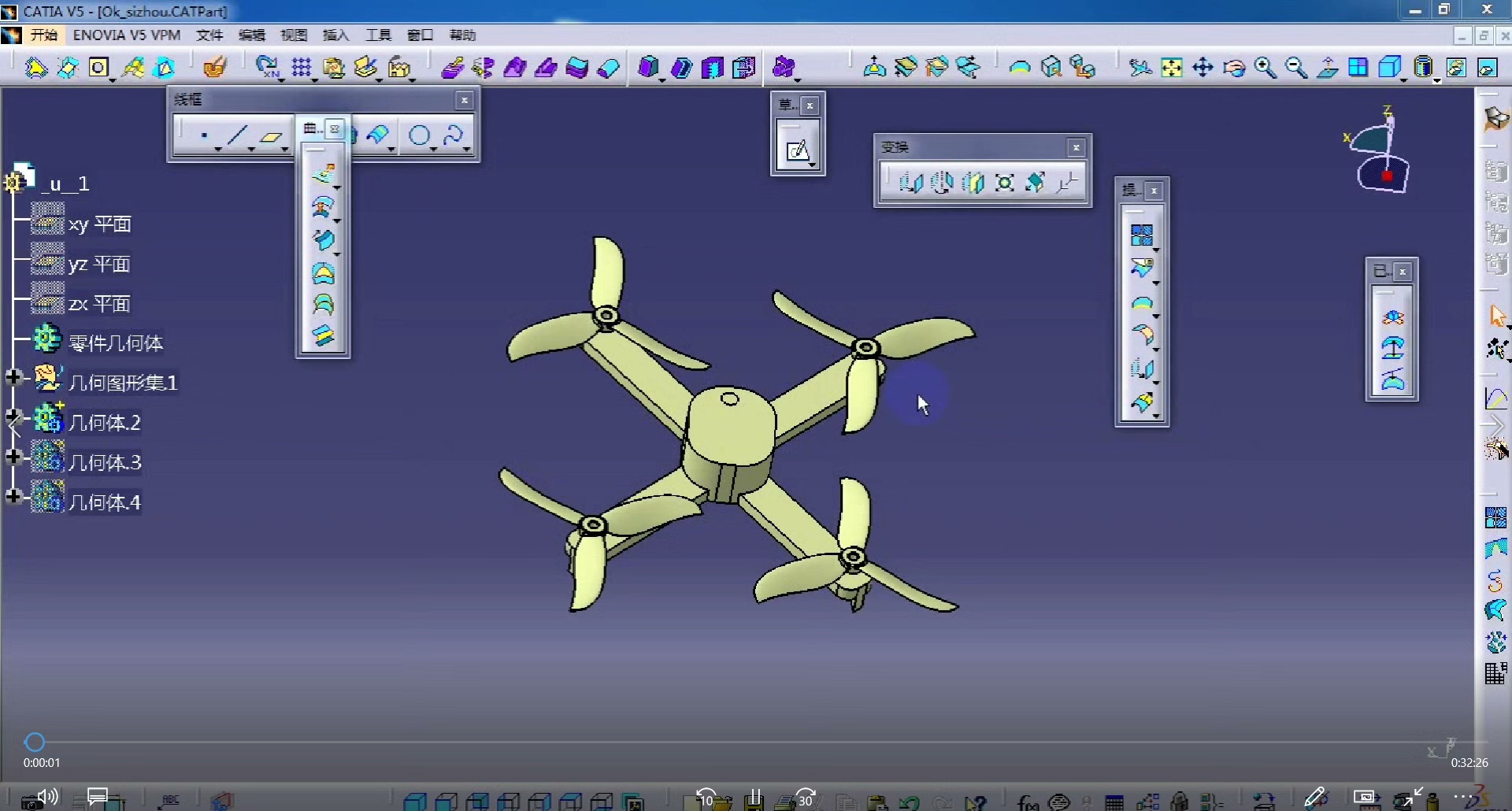Click the Zoom Out magnifier
This screenshot has width=1512, height=811.
click(1295, 68)
